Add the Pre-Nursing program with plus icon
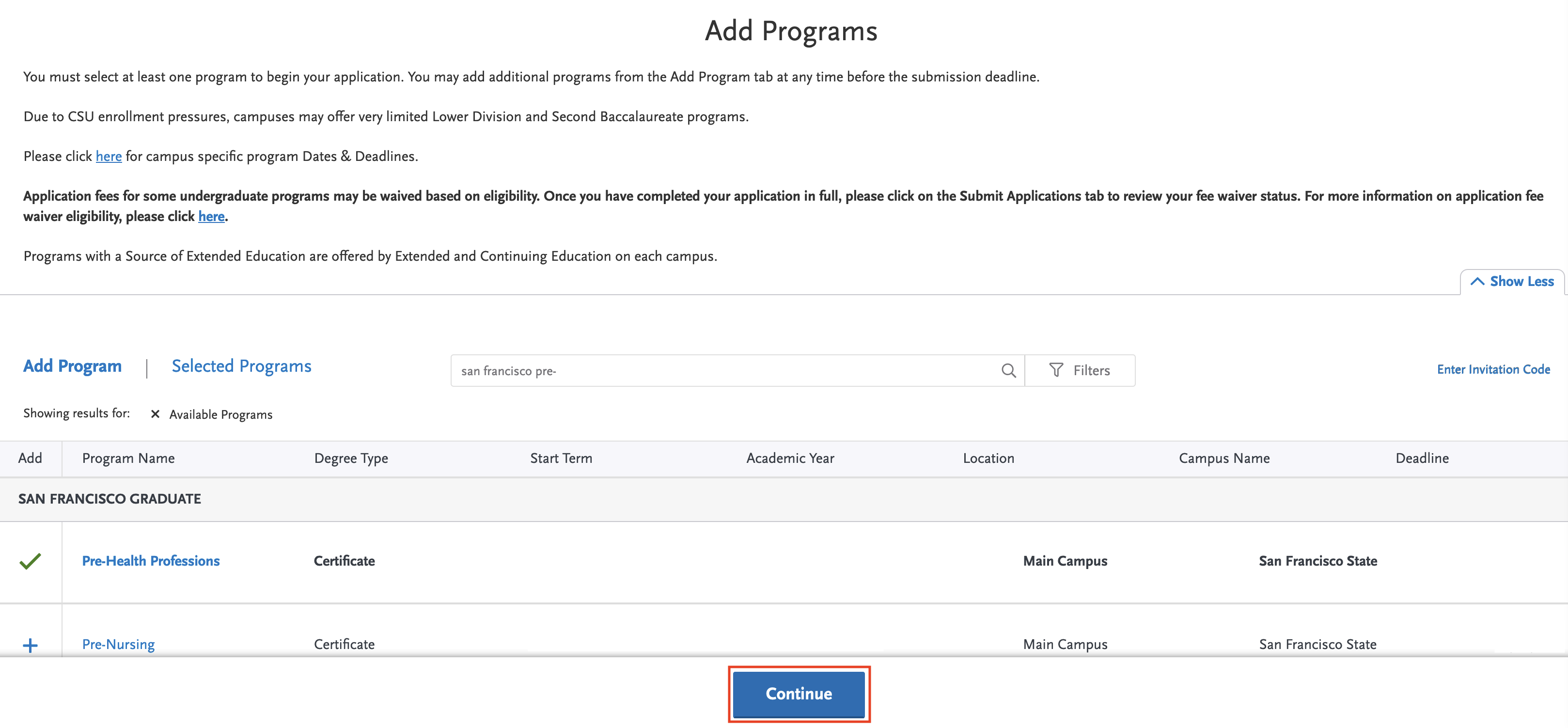The height and width of the screenshot is (728, 1568). [30, 645]
